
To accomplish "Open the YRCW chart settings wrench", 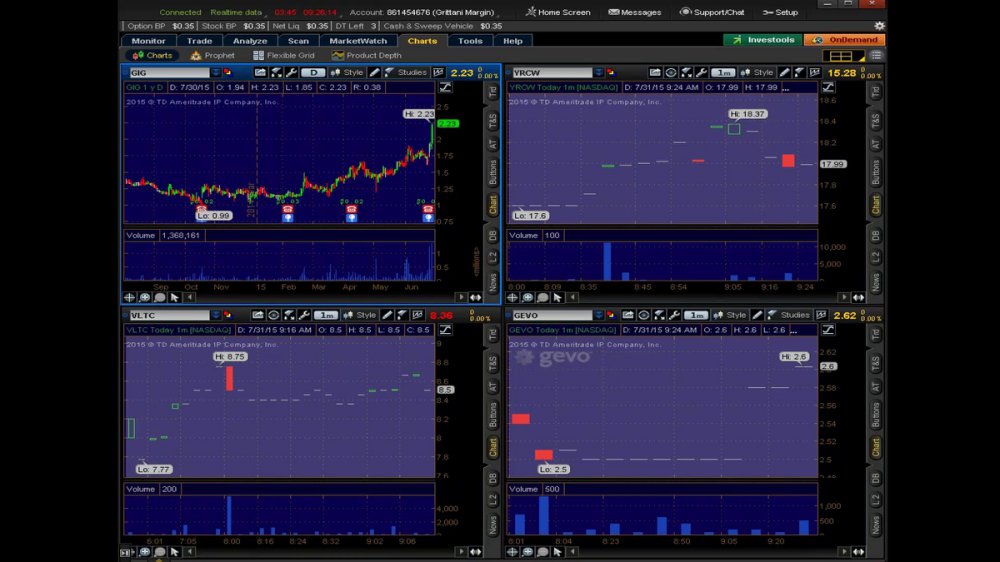I will pyautogui.click(x=702, y=73).
